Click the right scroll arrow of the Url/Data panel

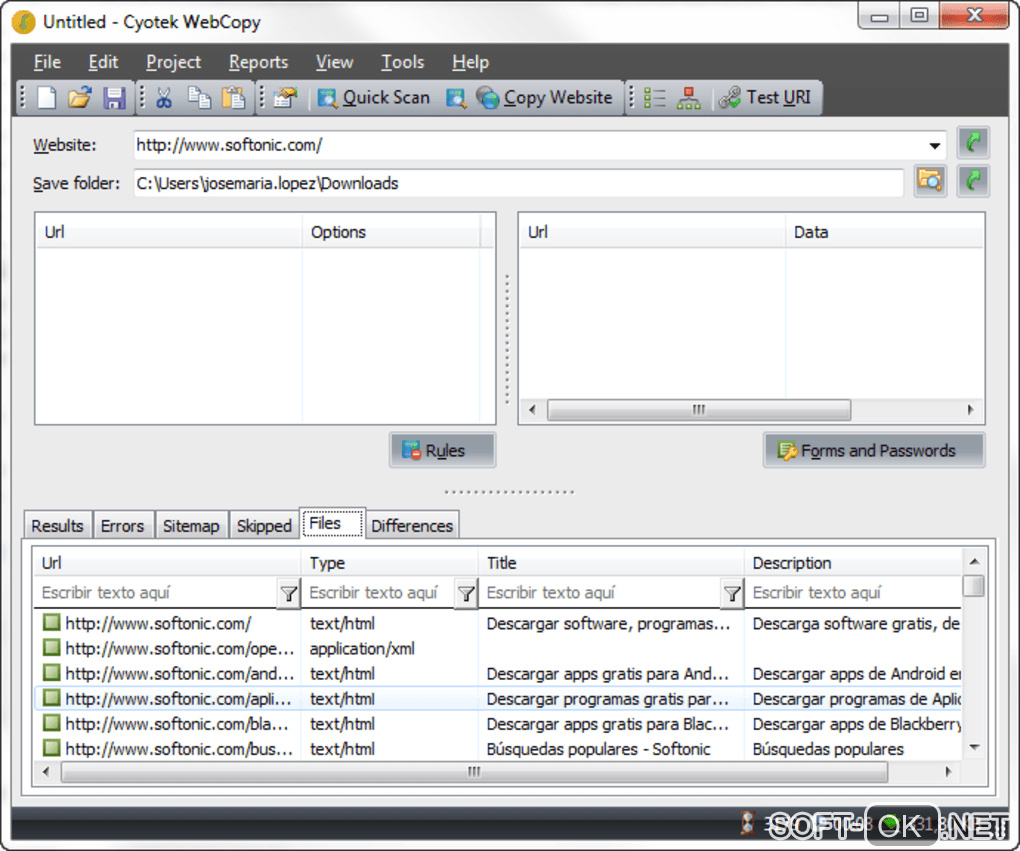(x=971, y=410)
